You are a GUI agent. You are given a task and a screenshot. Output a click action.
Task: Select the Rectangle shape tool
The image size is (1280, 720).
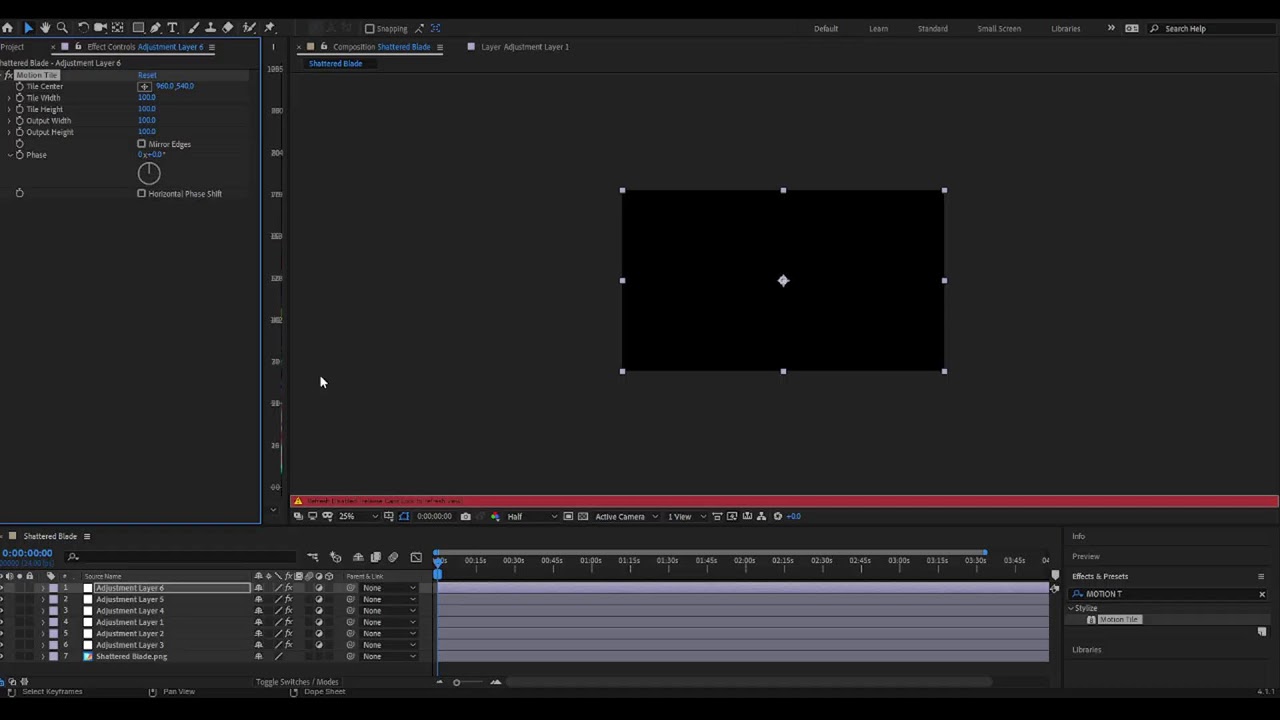coord(139,28)
